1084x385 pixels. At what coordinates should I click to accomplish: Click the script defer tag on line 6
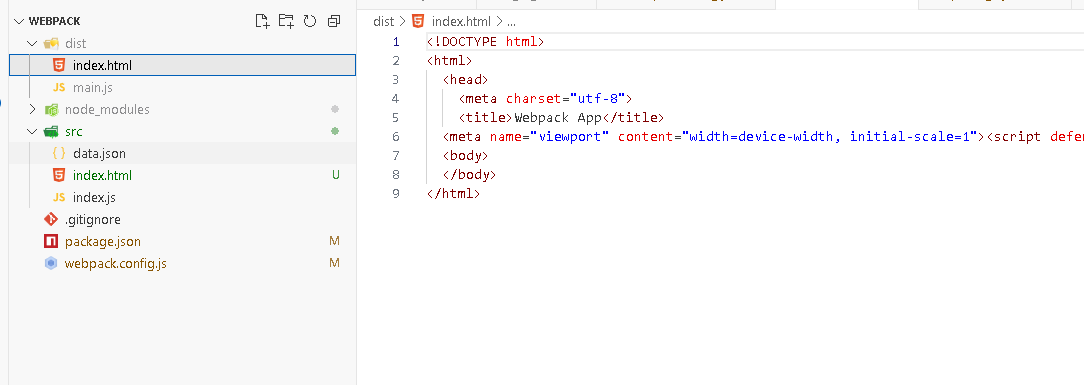1035,136
